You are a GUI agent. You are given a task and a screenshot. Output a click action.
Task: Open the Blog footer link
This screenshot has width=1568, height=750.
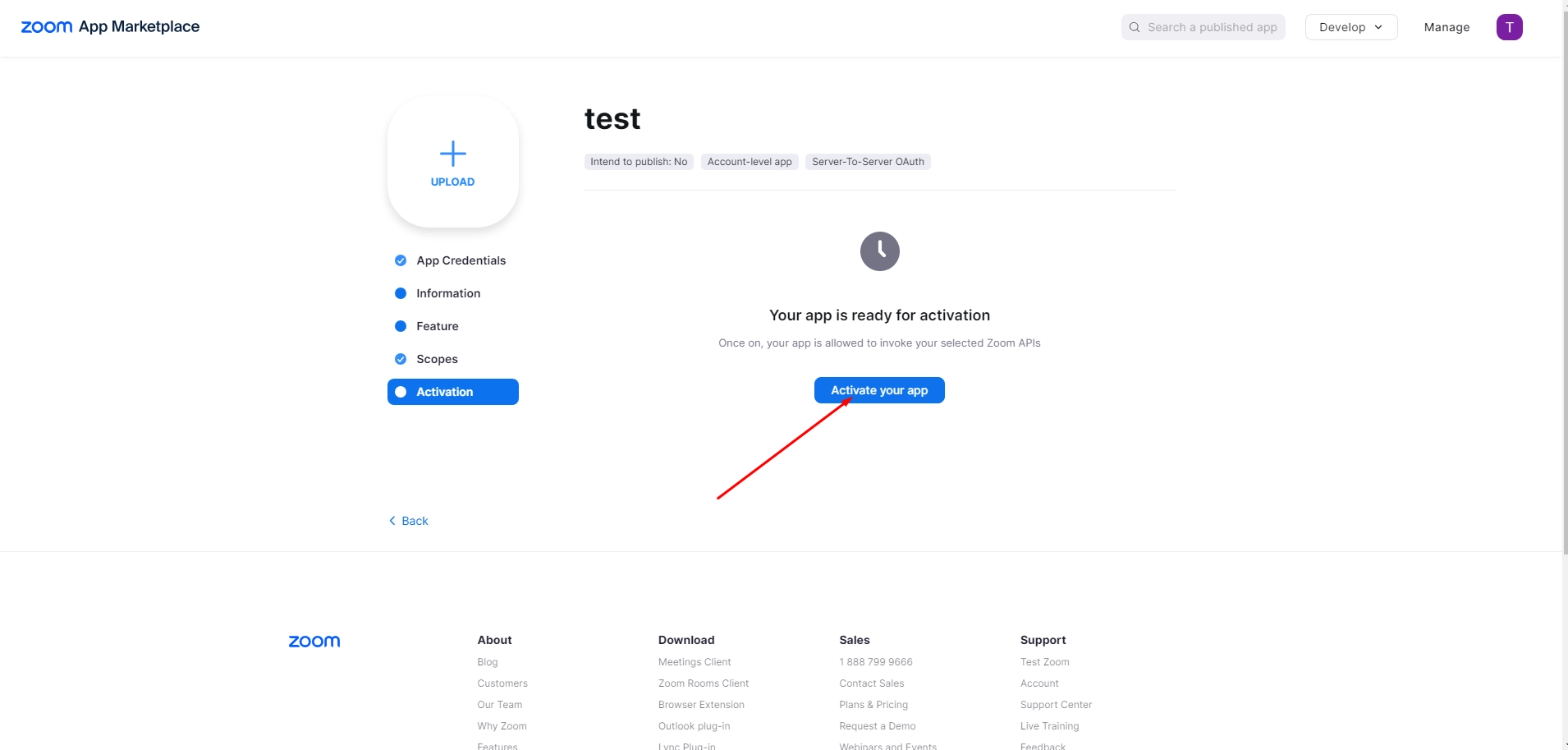point(488,662)
